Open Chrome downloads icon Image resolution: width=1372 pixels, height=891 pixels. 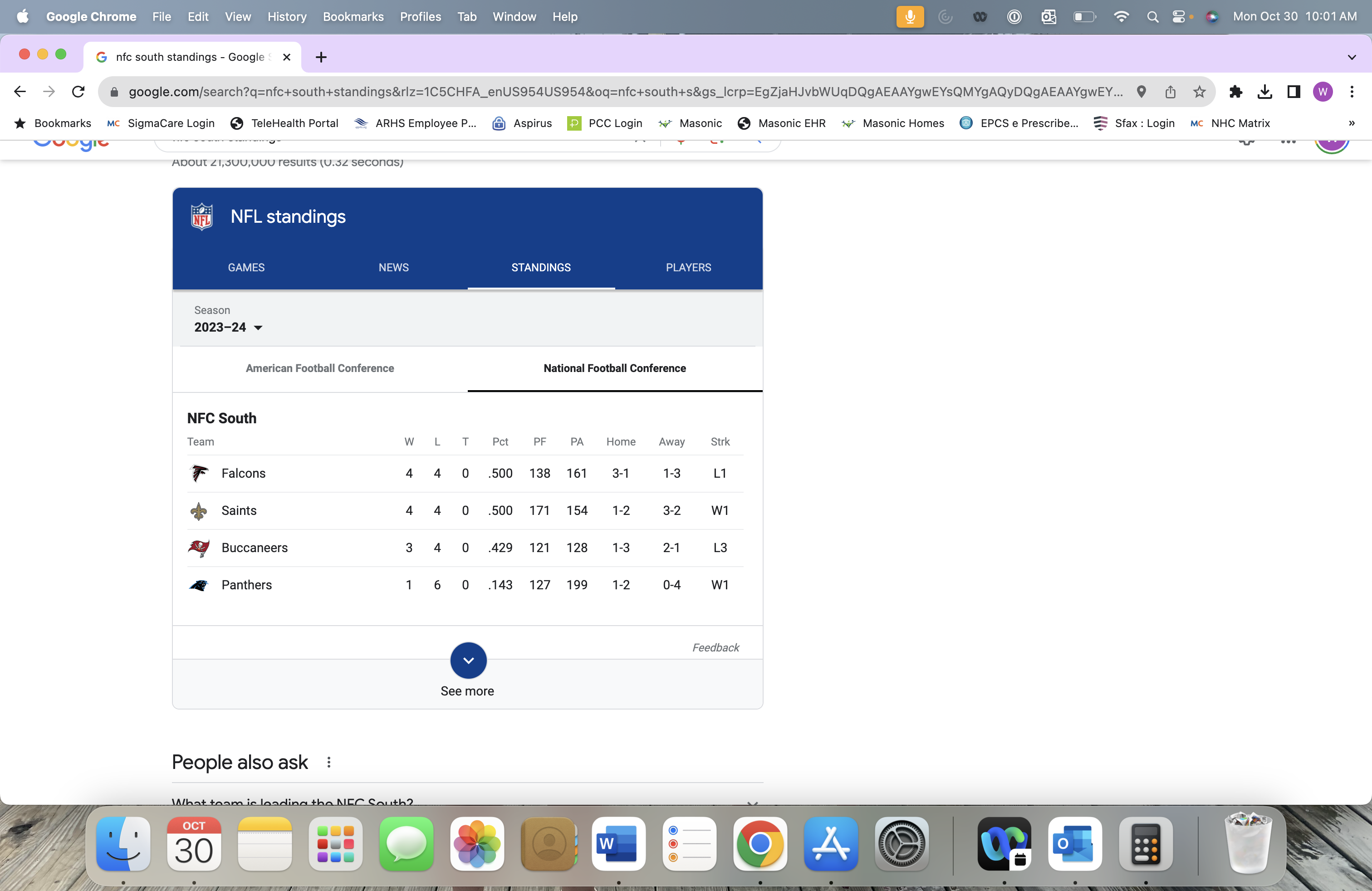pos(1265,92)
